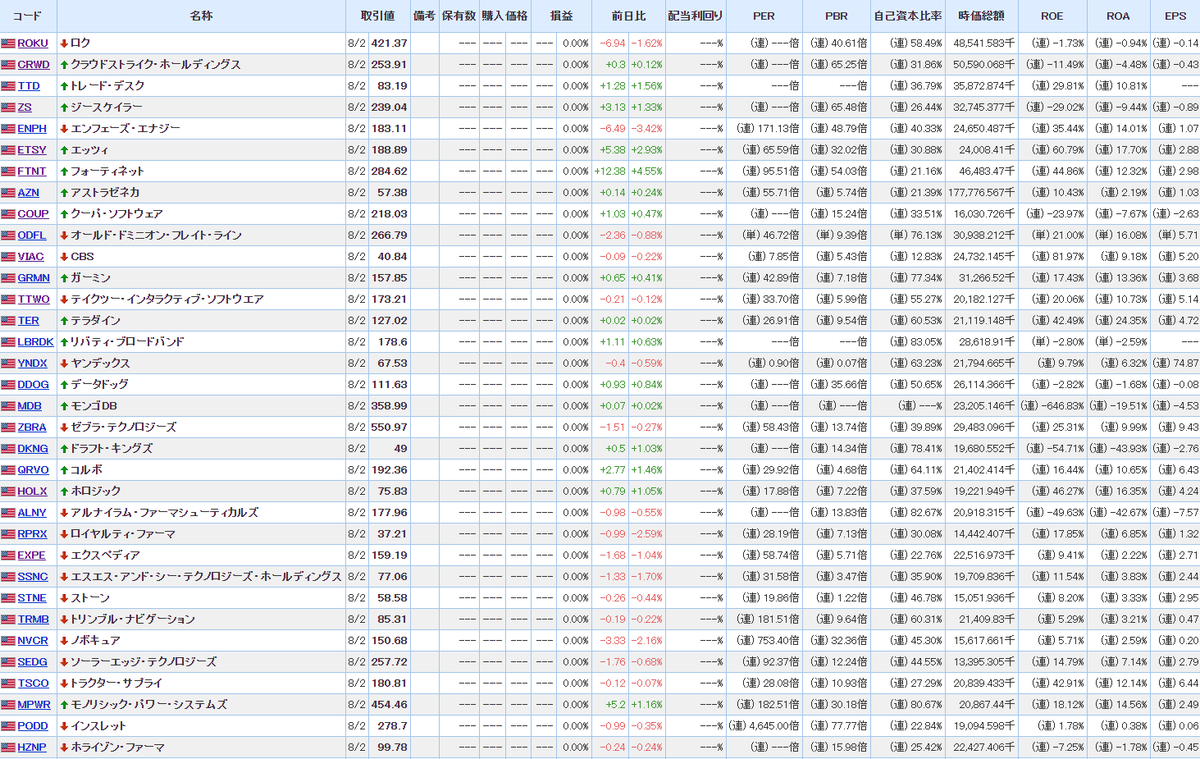Viewport: 1200px width, 759px height.
Task: Click the US flag icon beside HZNP
Action: [x=9, y=747]
